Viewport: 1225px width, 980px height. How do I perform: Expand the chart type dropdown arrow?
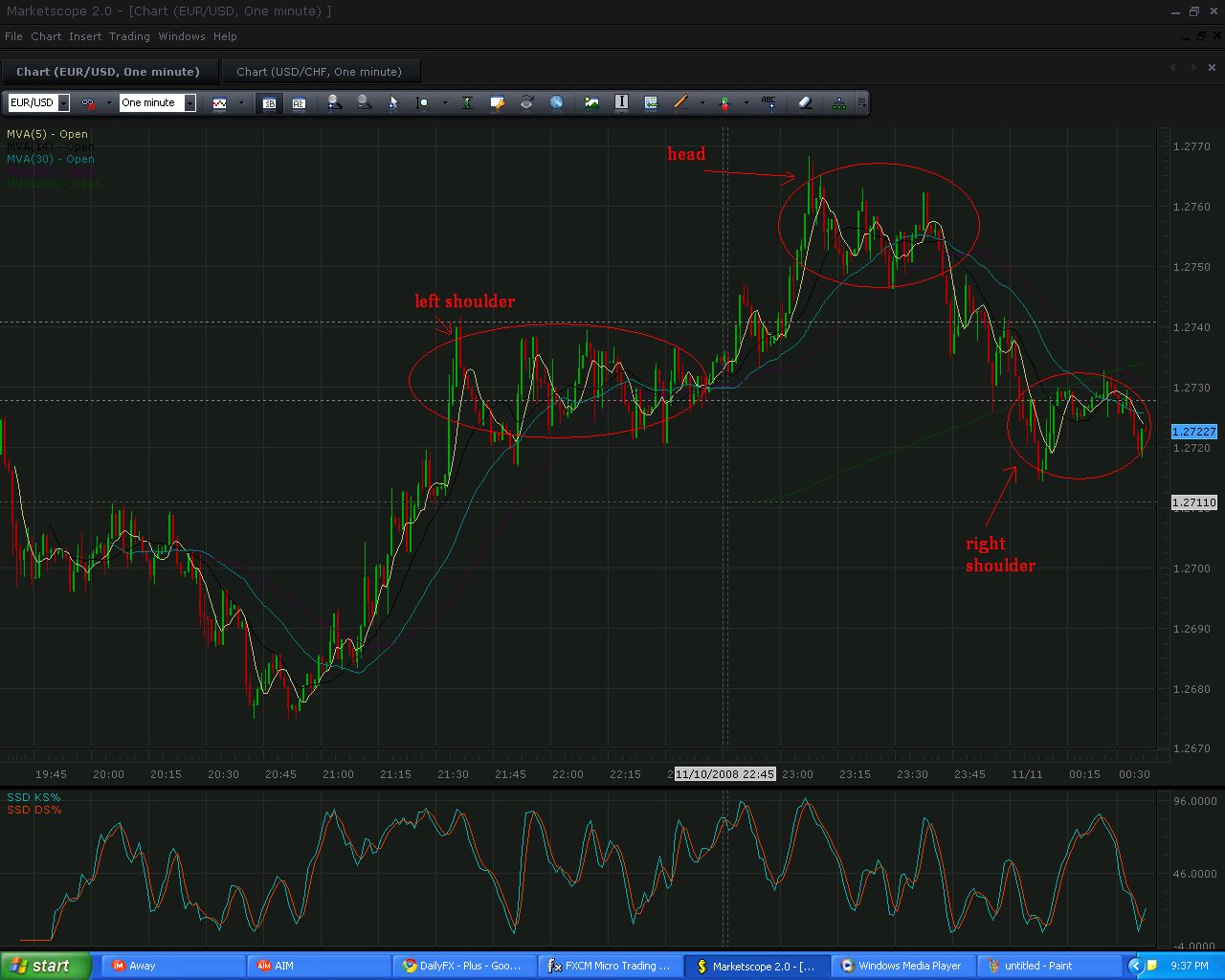coord(241,102)
